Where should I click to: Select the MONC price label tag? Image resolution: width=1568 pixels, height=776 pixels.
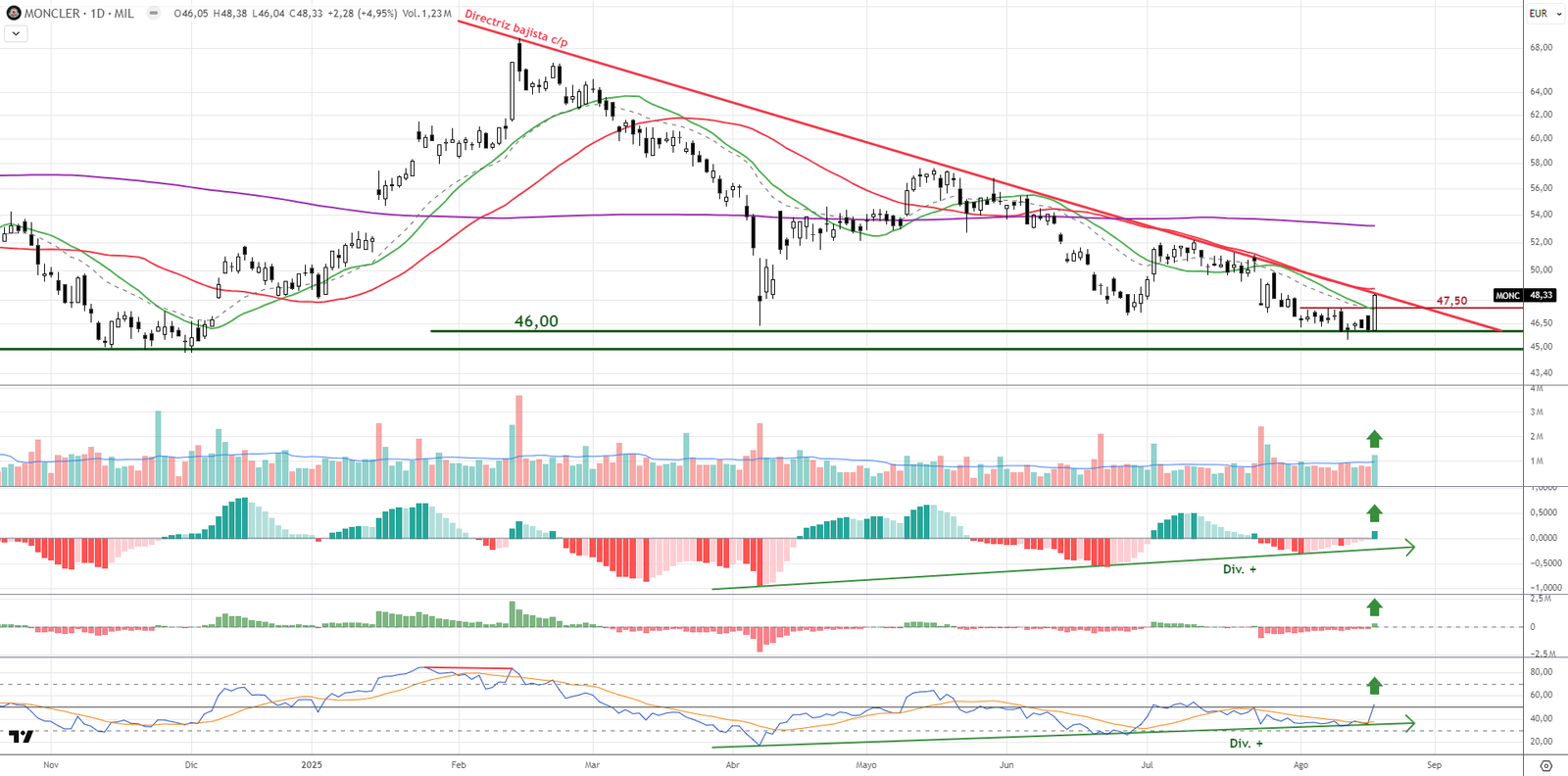click(x=1508, y=295)
